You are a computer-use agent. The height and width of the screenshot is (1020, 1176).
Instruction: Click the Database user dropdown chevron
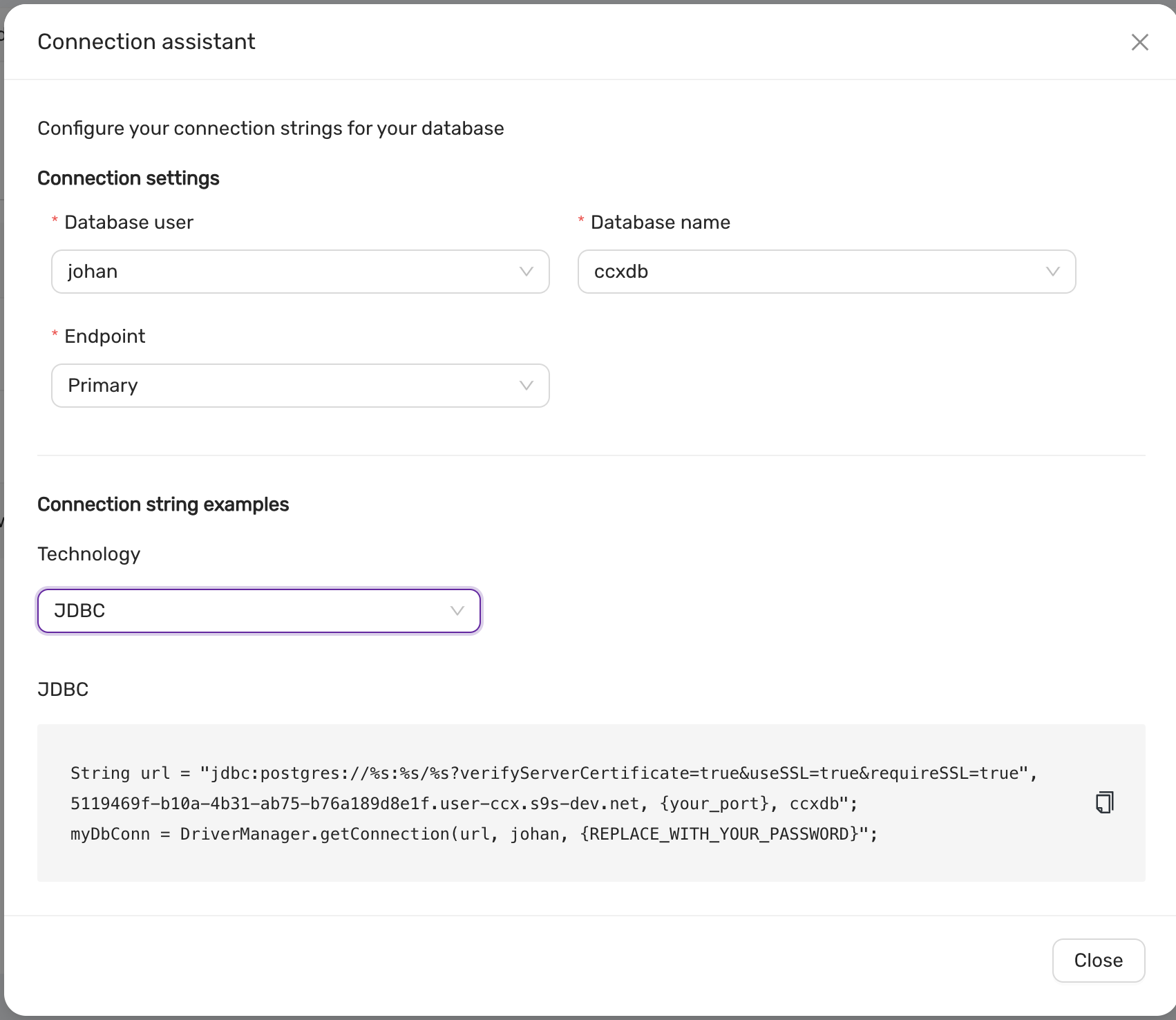pyautogui.click(x=525, y=272)
